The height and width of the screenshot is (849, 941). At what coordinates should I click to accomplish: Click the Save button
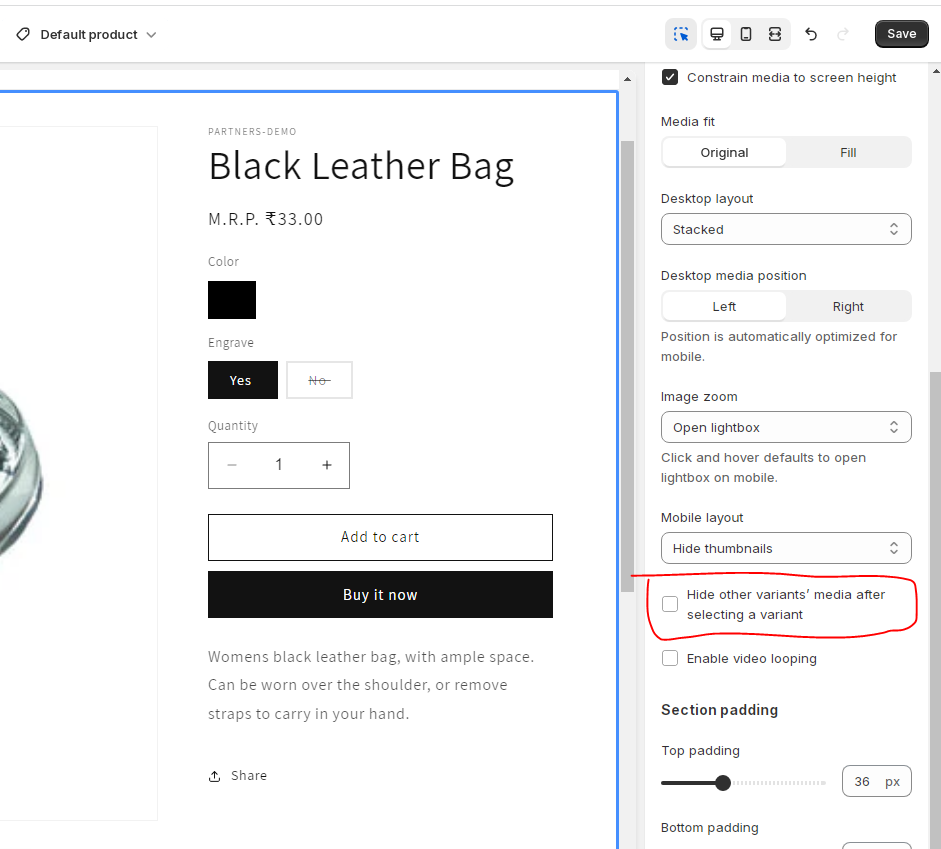coord(901,34)
